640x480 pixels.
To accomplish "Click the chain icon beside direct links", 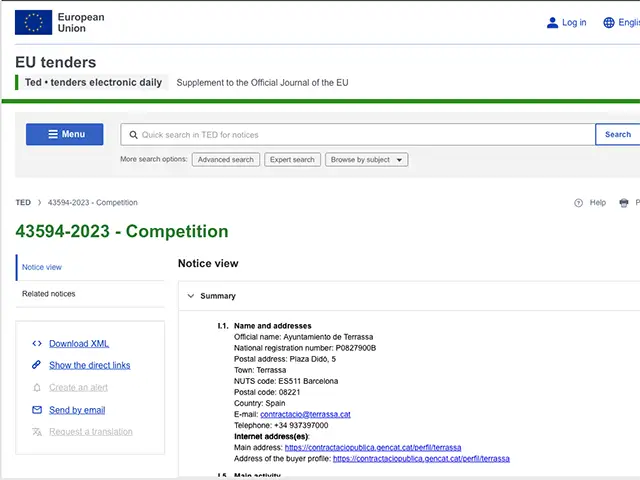I will pyautogui.click(x=36, y=365).
